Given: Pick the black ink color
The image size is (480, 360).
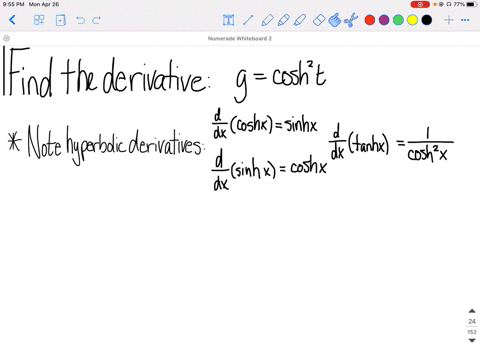Looking at the screenshot, I should pos(427,20).
